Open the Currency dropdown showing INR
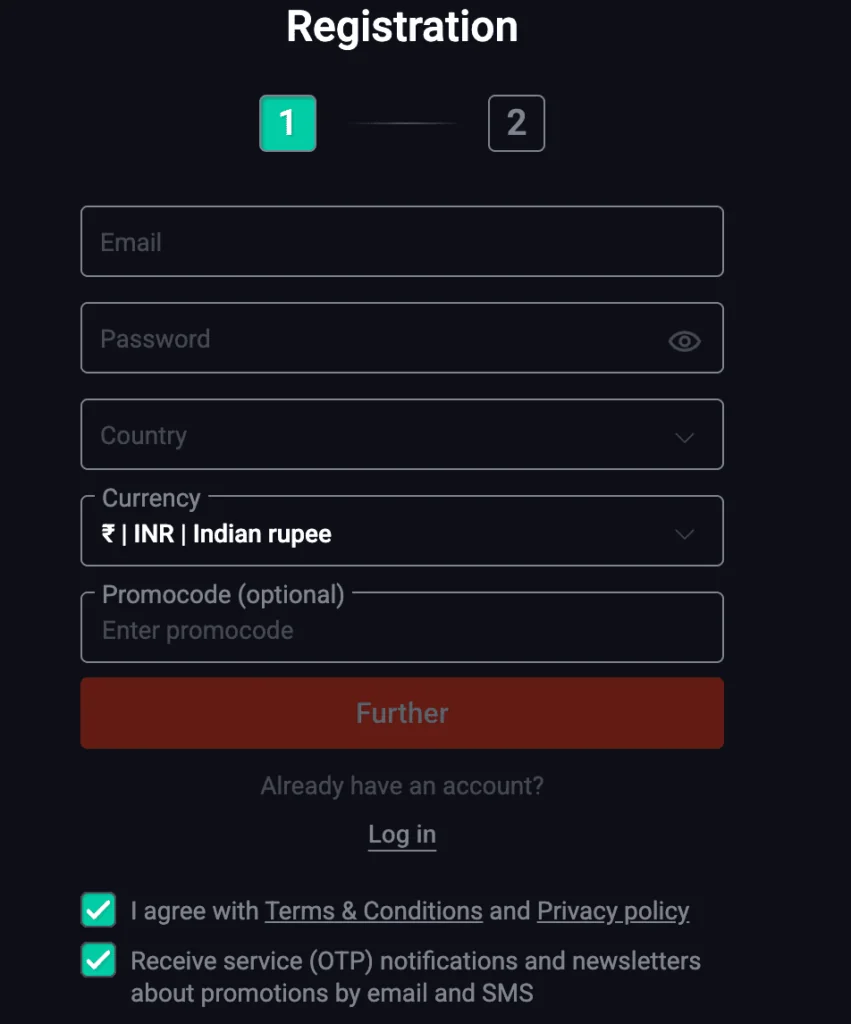Image resolution: width=851 pixels, height=1024 pixels. [400, 531]
